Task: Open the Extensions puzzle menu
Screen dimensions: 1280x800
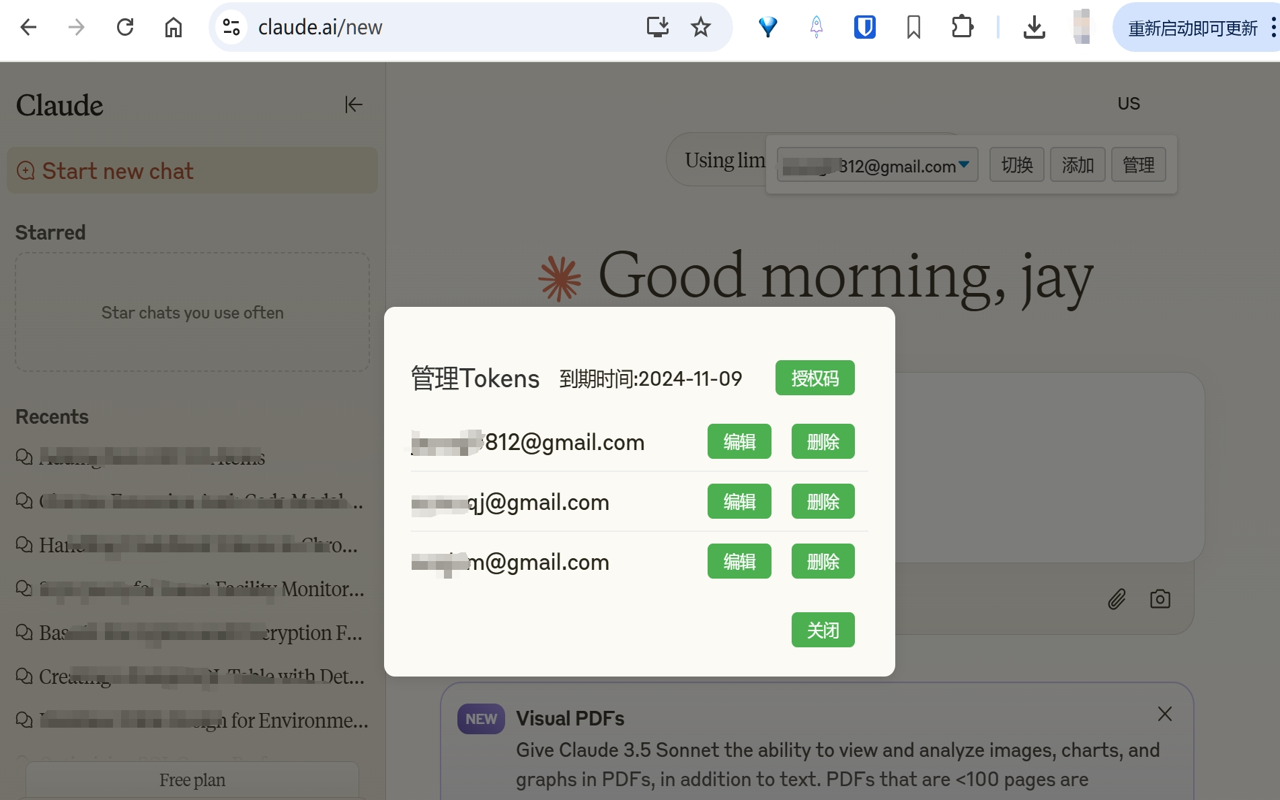Action: click(x=962, y=27)
